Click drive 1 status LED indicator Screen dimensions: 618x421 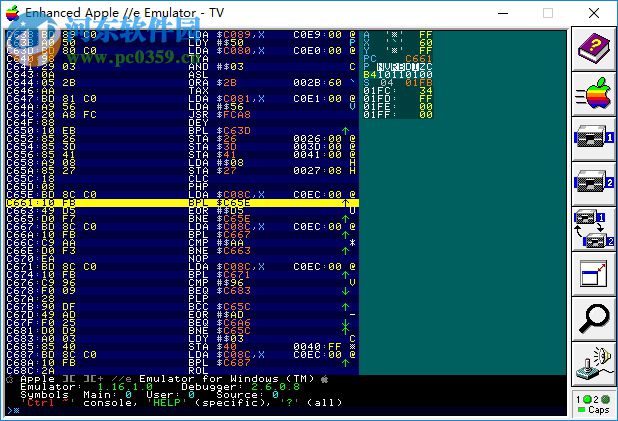pyautogui.click(x=587, y=399)
